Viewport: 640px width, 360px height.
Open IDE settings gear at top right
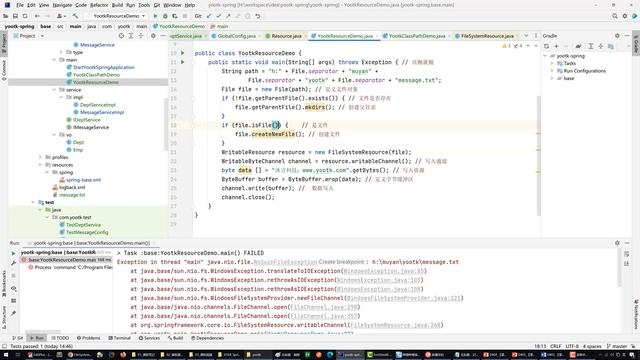click(624, 16)
